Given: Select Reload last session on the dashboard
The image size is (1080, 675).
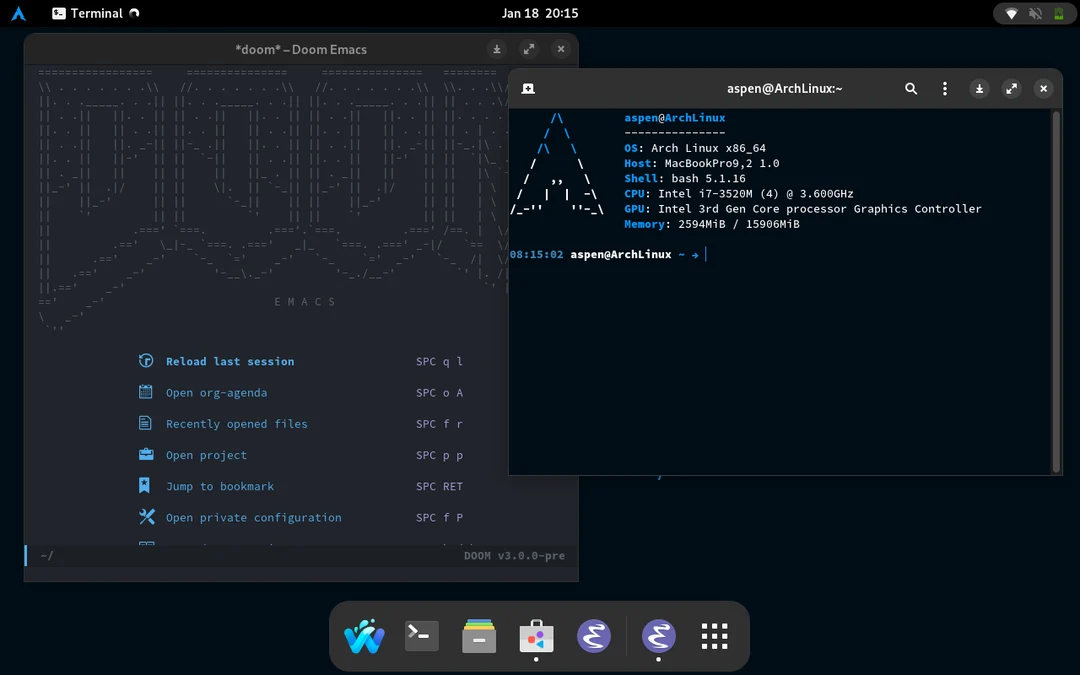Looking at the screenshot, I should (231, 361).
